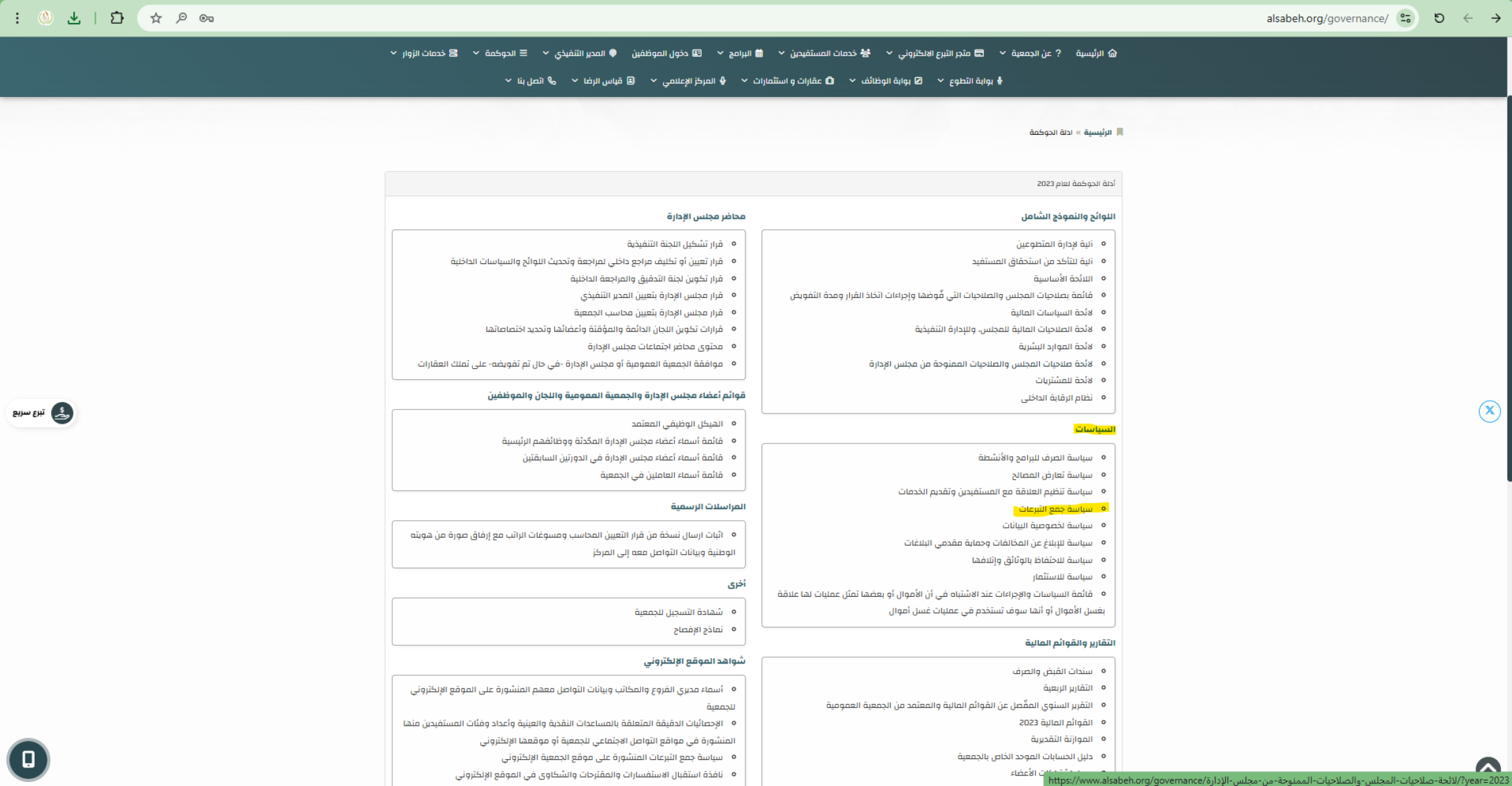The width and height of the screenshot is (1512, 786).
Task: Open لائحة الموارد البشرية link
Action: click(1055, 346)
